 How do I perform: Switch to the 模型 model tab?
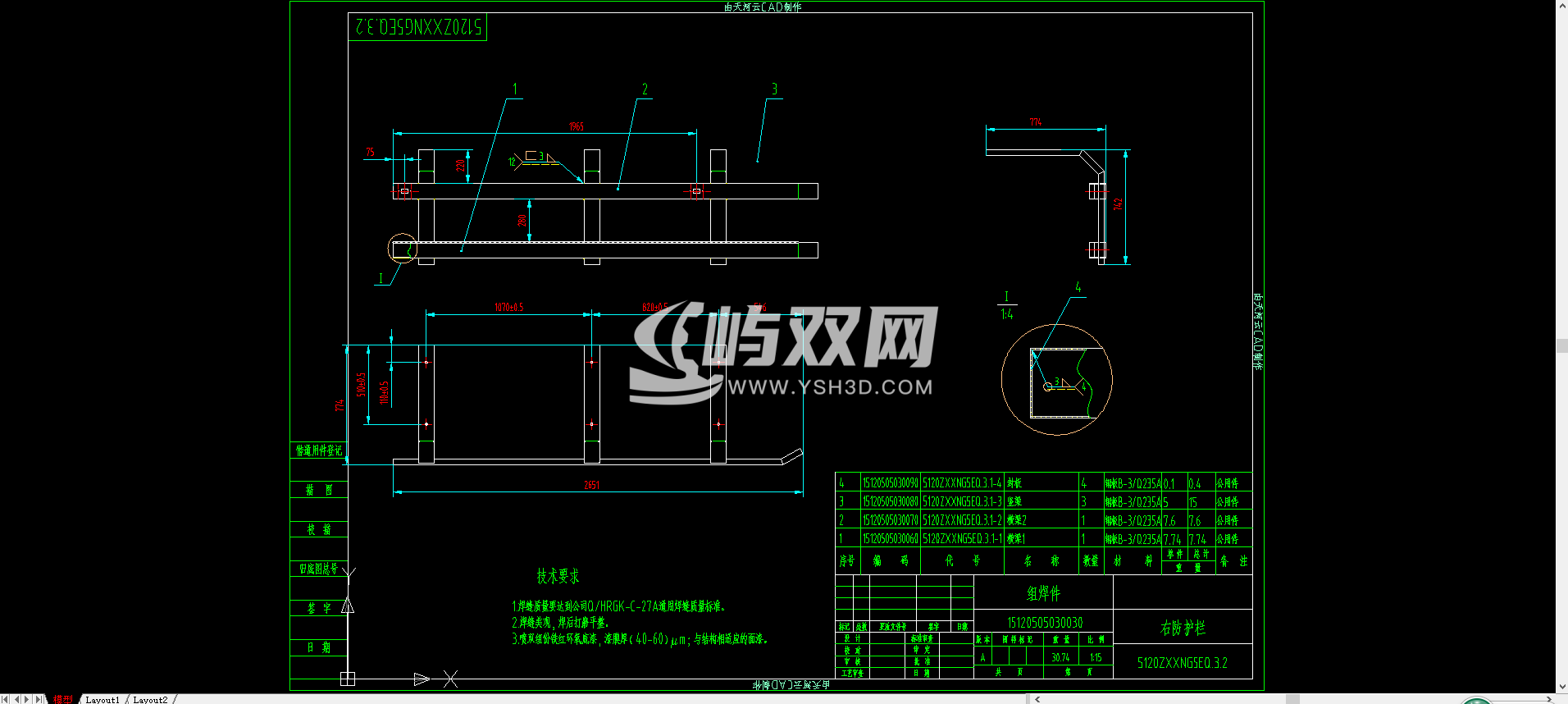pyautogui.click(x=62, y=699)
